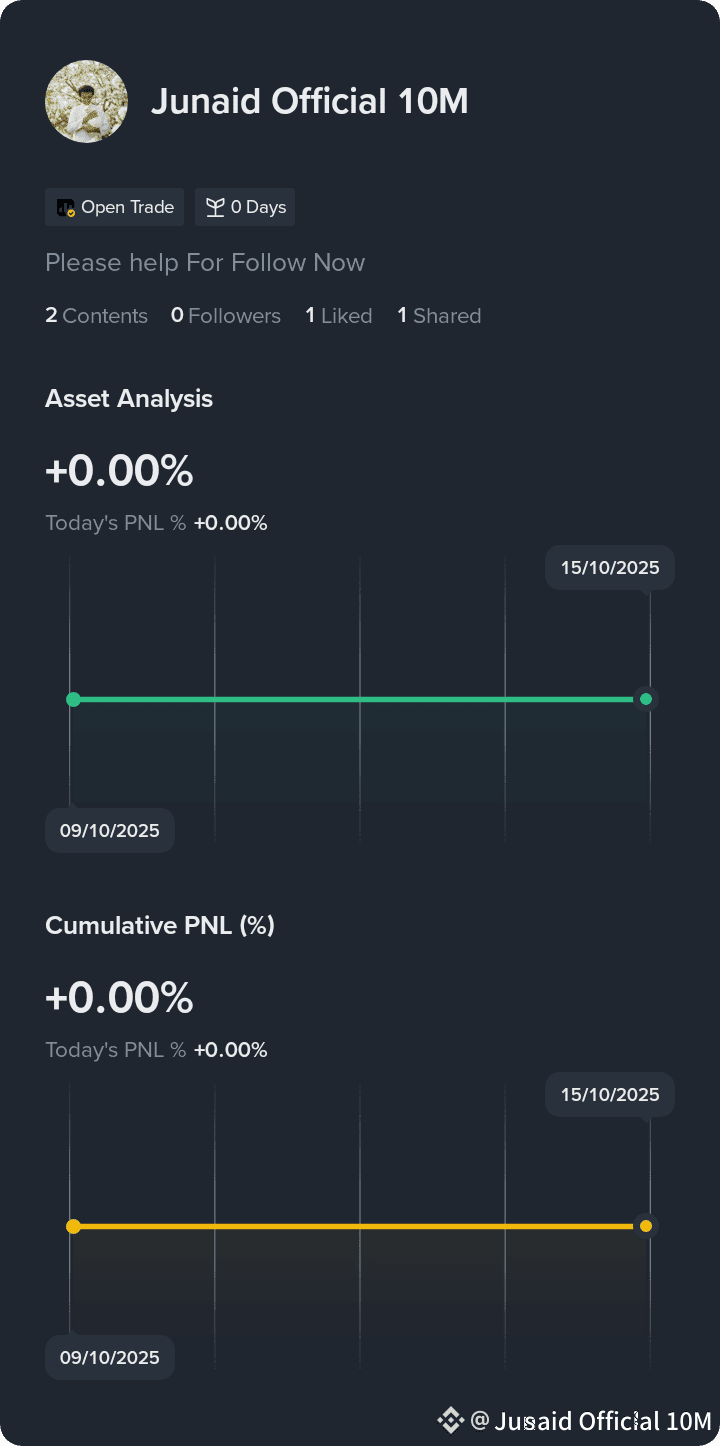Image resolution: width=720 pixels, height=1446 pixels.
Task: Click the yellow start point on PNL chart
Action: pos(73,1226)
